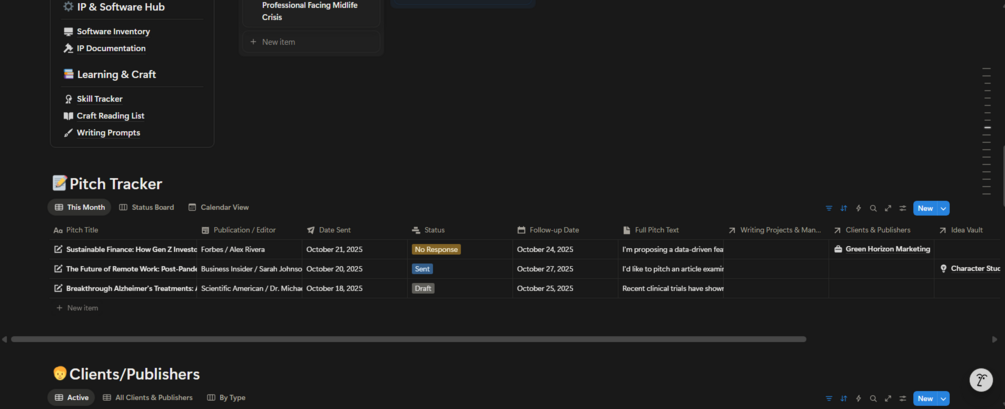Open the Full Pitch Text column header
Screen dimensions: 1005x409
point(670,230)
